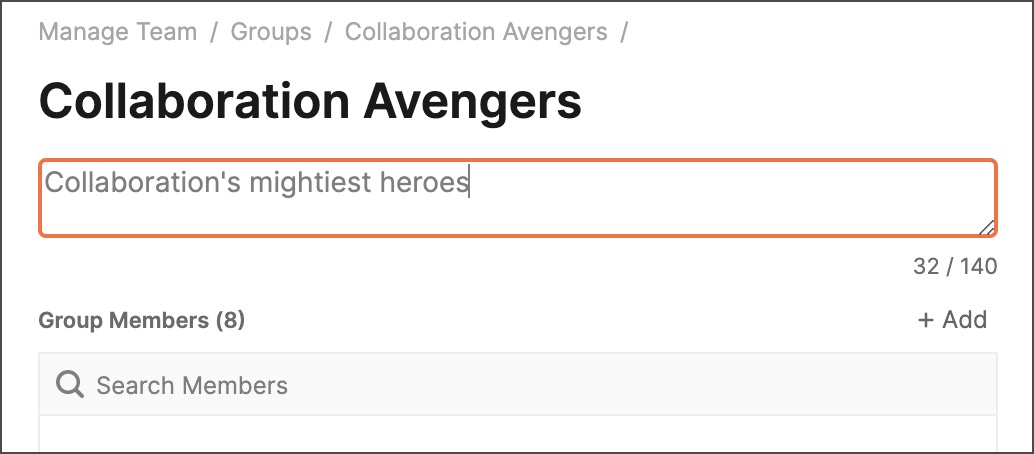Click the slash separator after Groups
Viewport: 1034px width, 454px height.
[x=328, y=32]
